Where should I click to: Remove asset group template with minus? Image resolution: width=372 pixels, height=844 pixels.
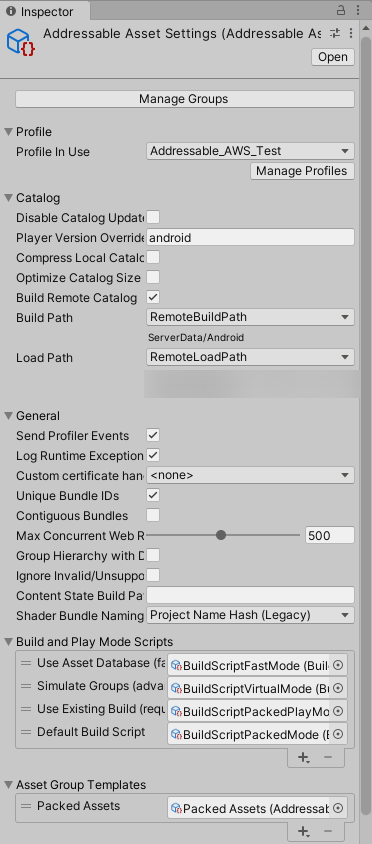328,832
